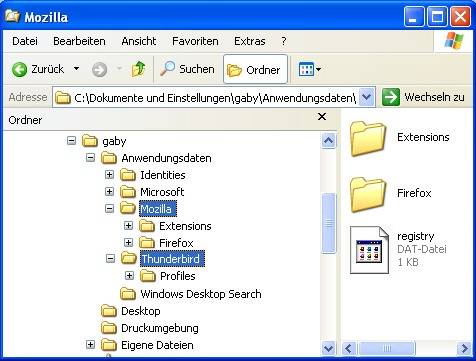Screen dimensions: 476x361
Task: Click the Microsoft folder icon in tree
Action: point(128,192)
